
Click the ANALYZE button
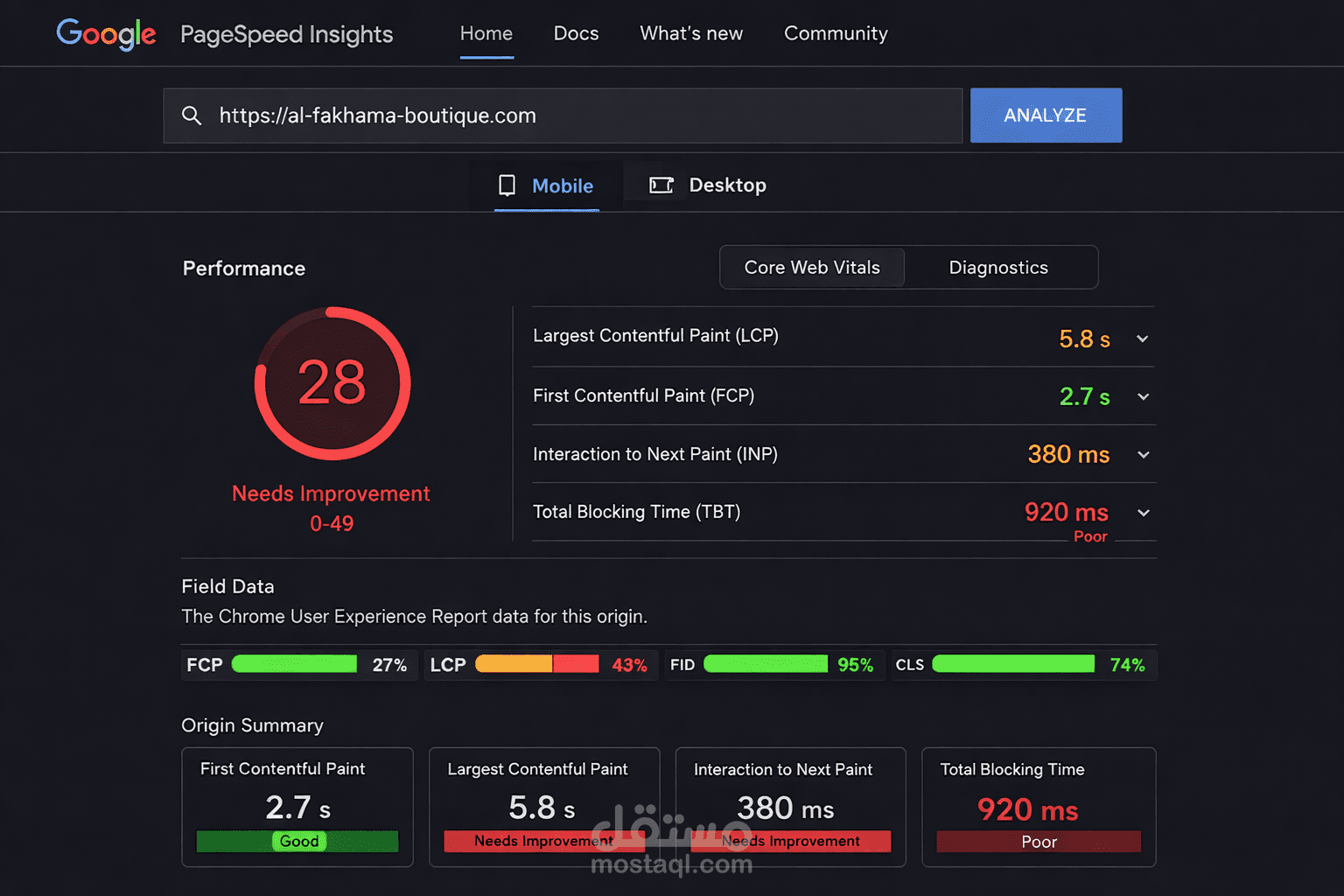point(1046,115)
